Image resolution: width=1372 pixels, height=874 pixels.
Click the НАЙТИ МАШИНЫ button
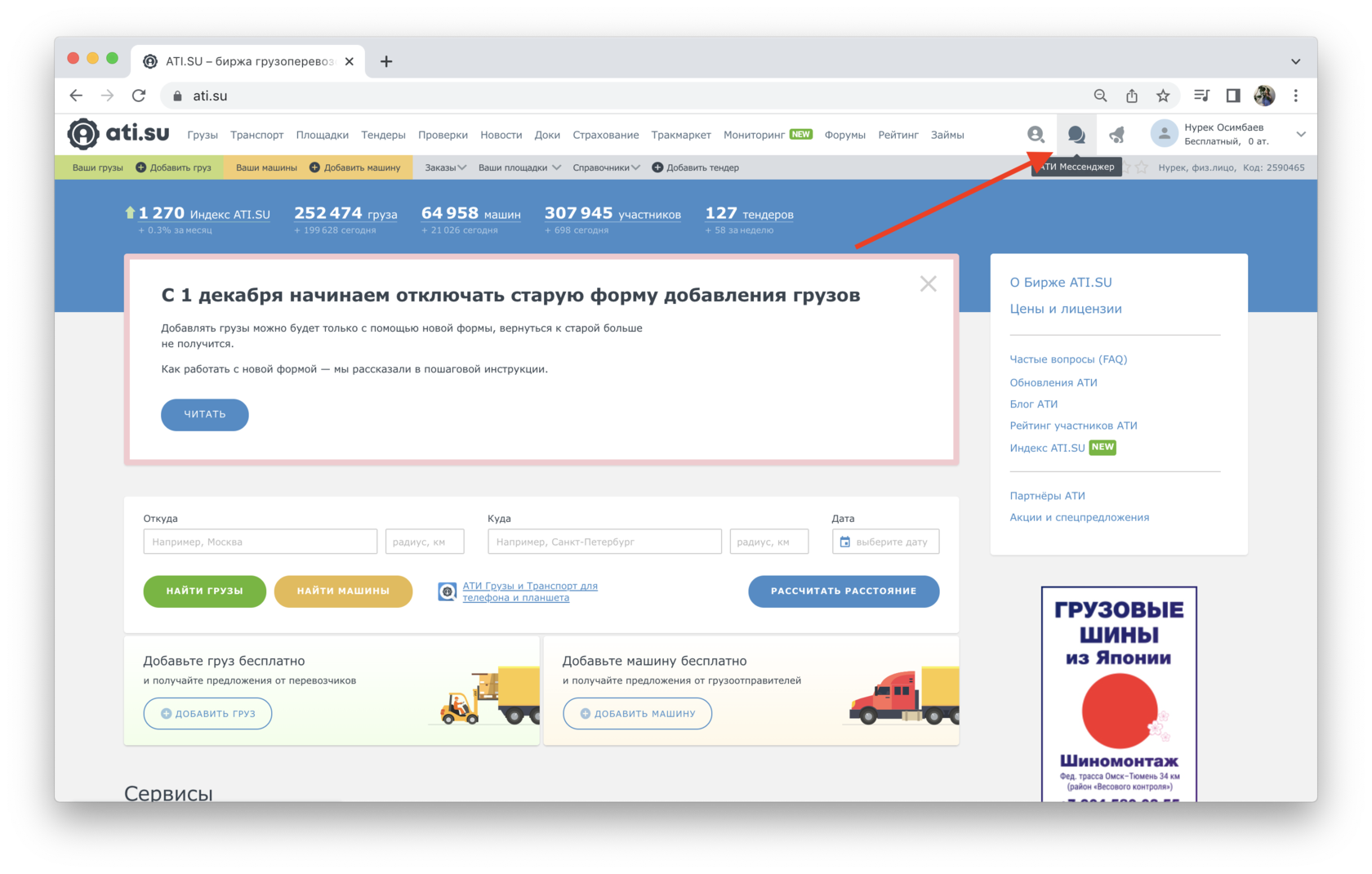pos(343,591)
